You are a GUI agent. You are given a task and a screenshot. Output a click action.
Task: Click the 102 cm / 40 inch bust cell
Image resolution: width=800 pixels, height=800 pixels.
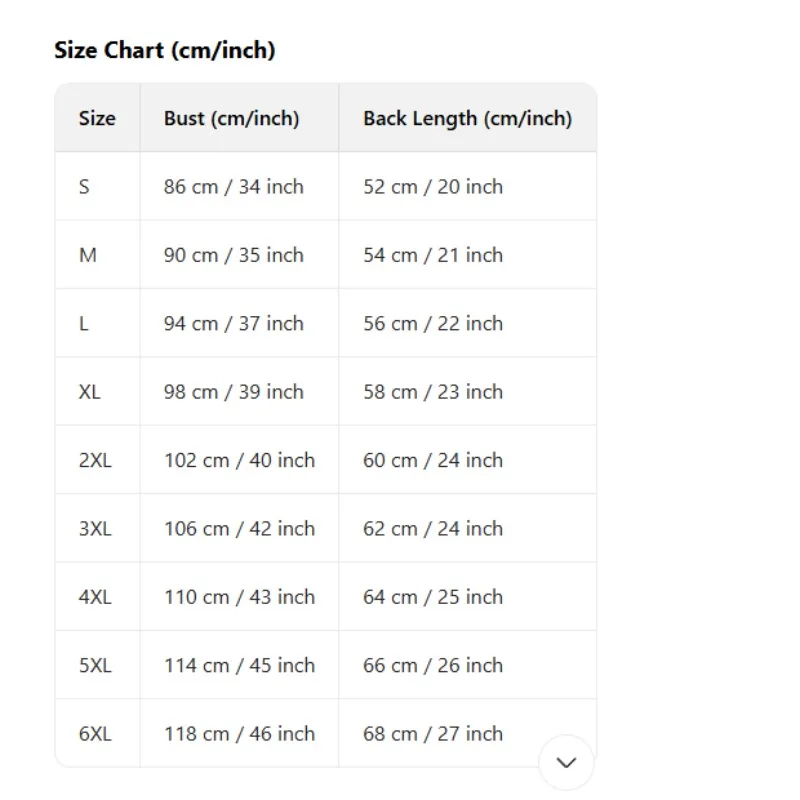(239, 460)
